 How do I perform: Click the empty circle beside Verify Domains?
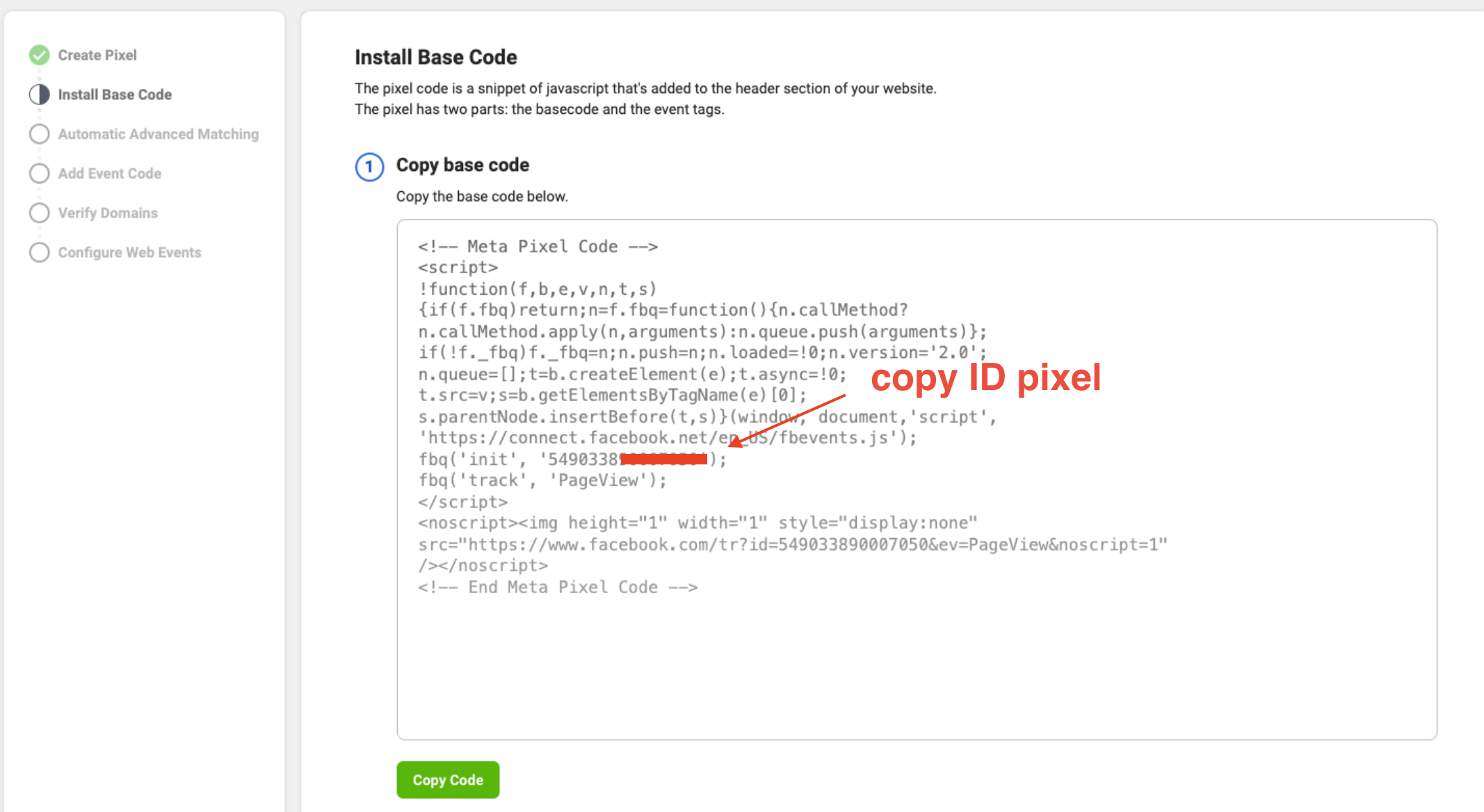[x=40, y=213]
